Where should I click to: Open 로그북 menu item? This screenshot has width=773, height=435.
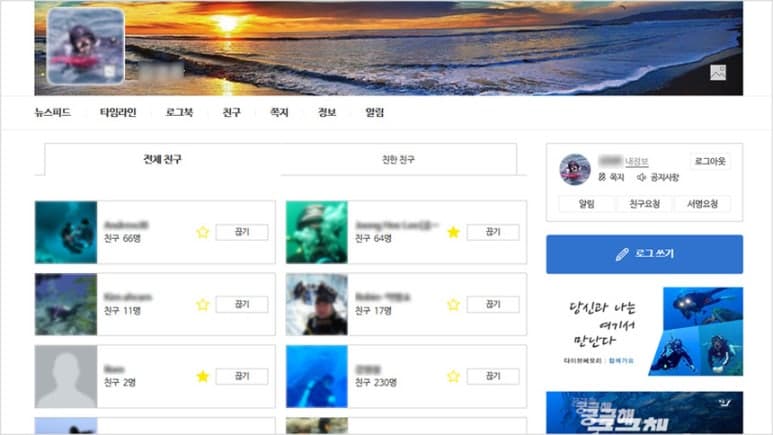179,112
